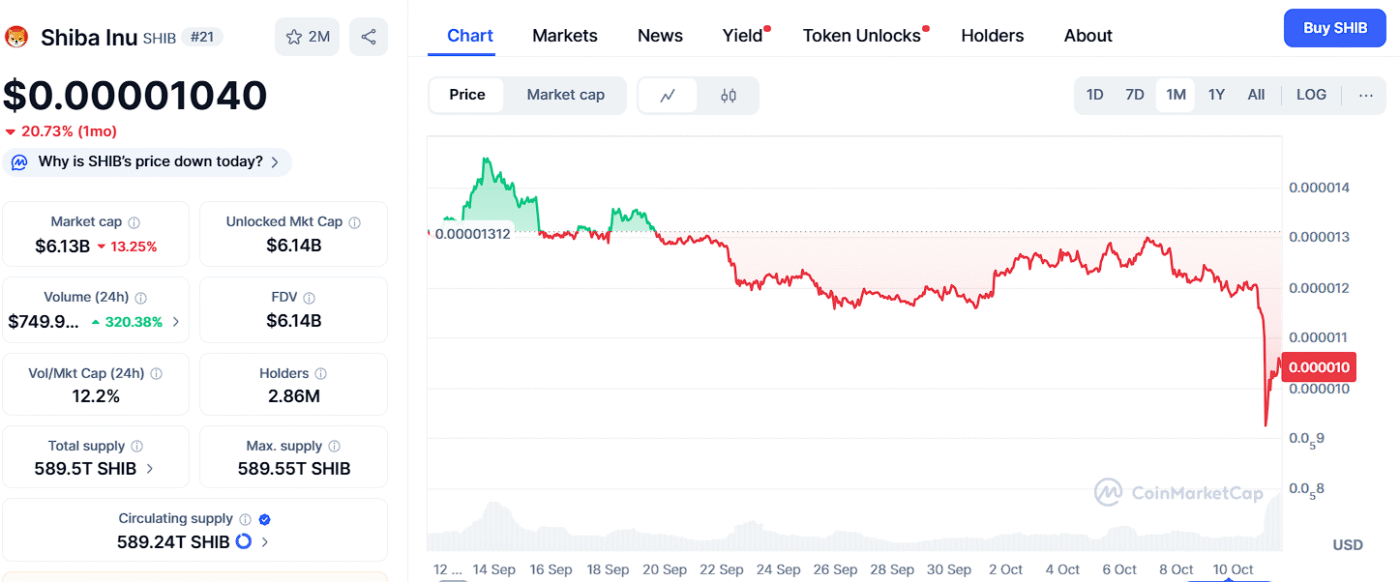Viewport: 1400px width, 582px height.
Task: Click Holders info icon
Action: click(322, 374)
